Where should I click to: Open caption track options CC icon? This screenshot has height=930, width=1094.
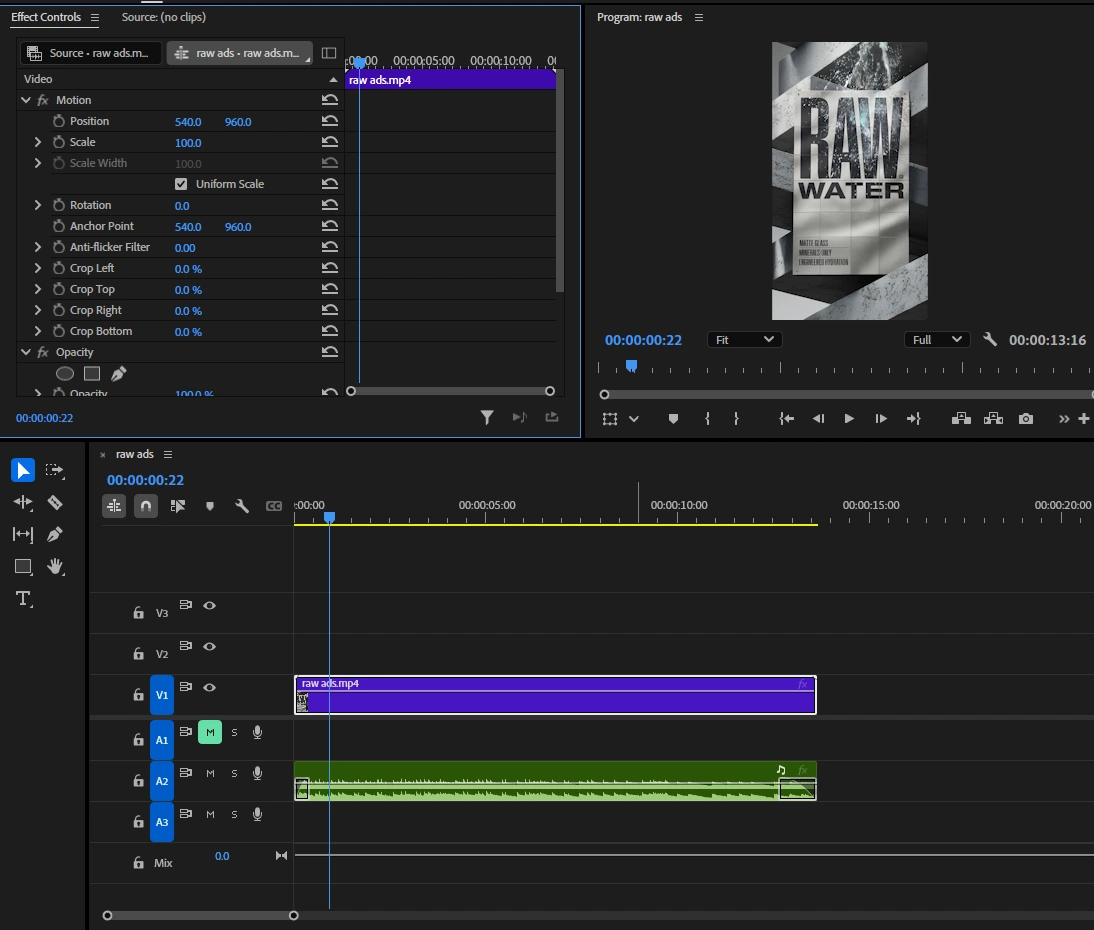click(274, 506)
